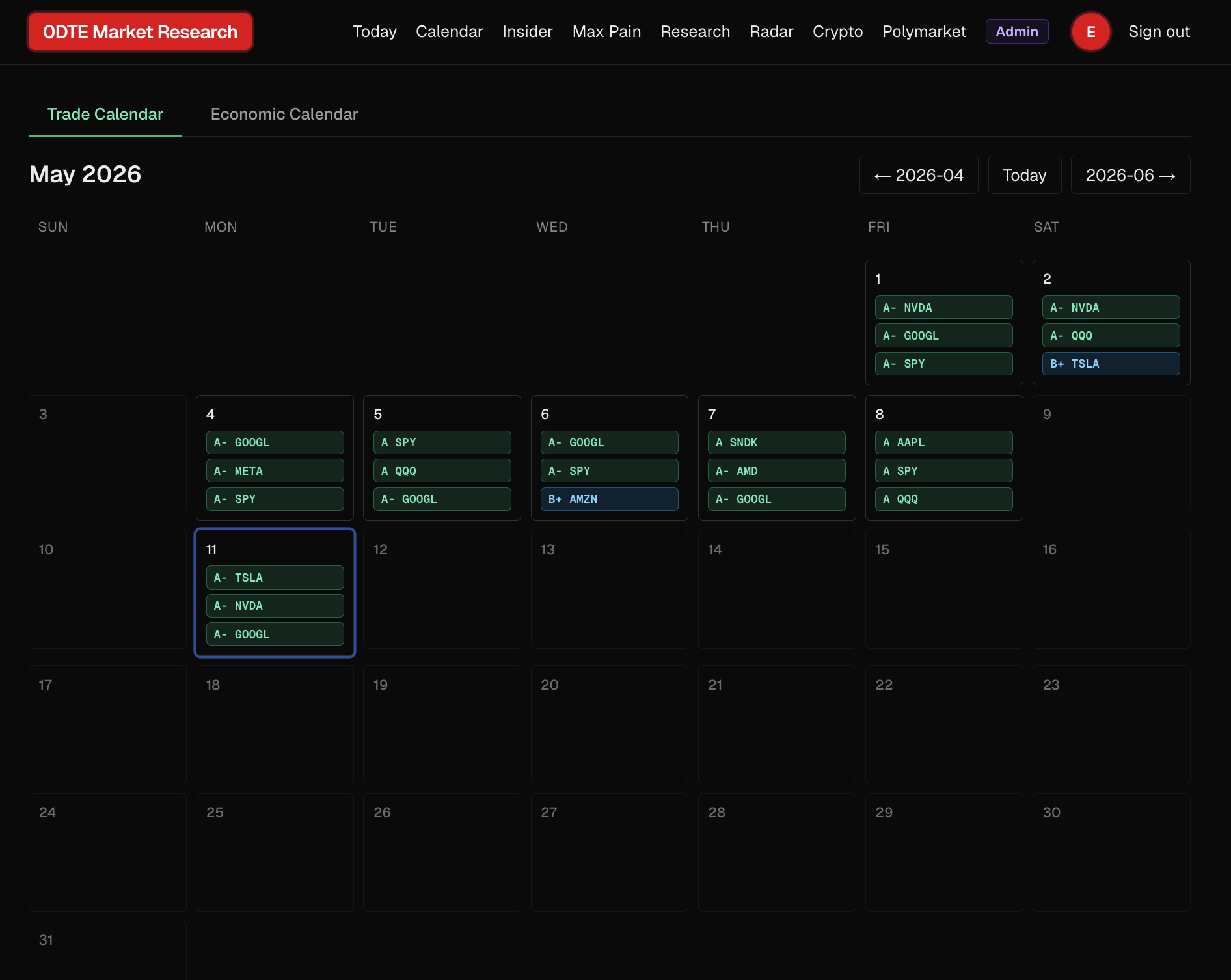Open A SPY trade on May 5
The height and width of the screenshot is (980, 1231).
pyautogui.click(x=442, y=442)
